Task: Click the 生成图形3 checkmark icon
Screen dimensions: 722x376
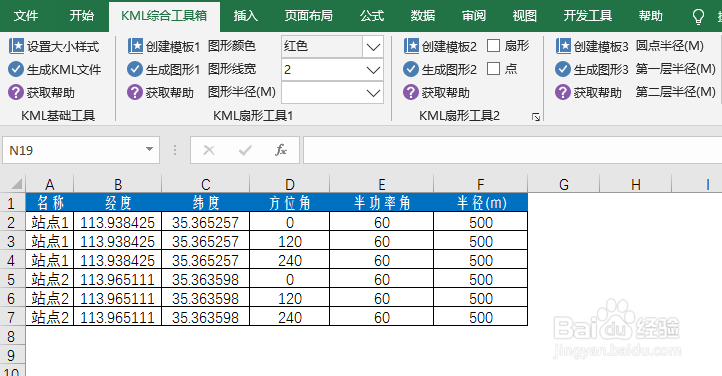Action: pos(563,69)
